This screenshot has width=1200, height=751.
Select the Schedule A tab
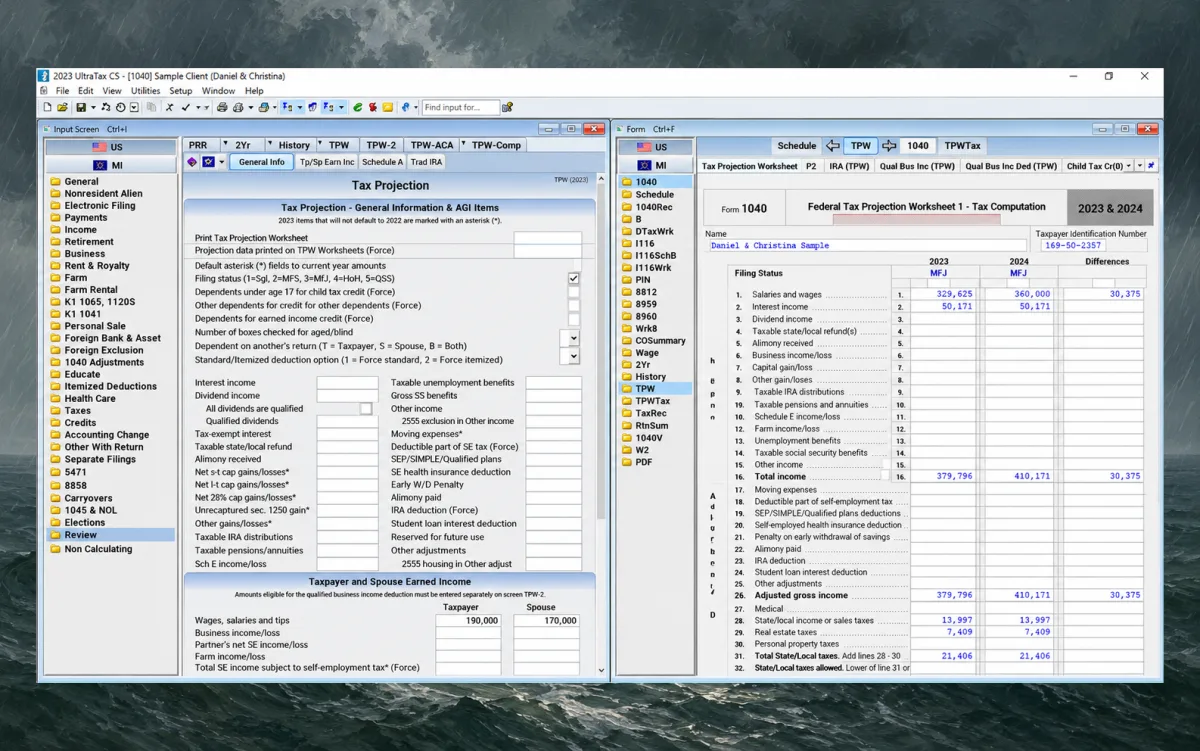point(382,162)
